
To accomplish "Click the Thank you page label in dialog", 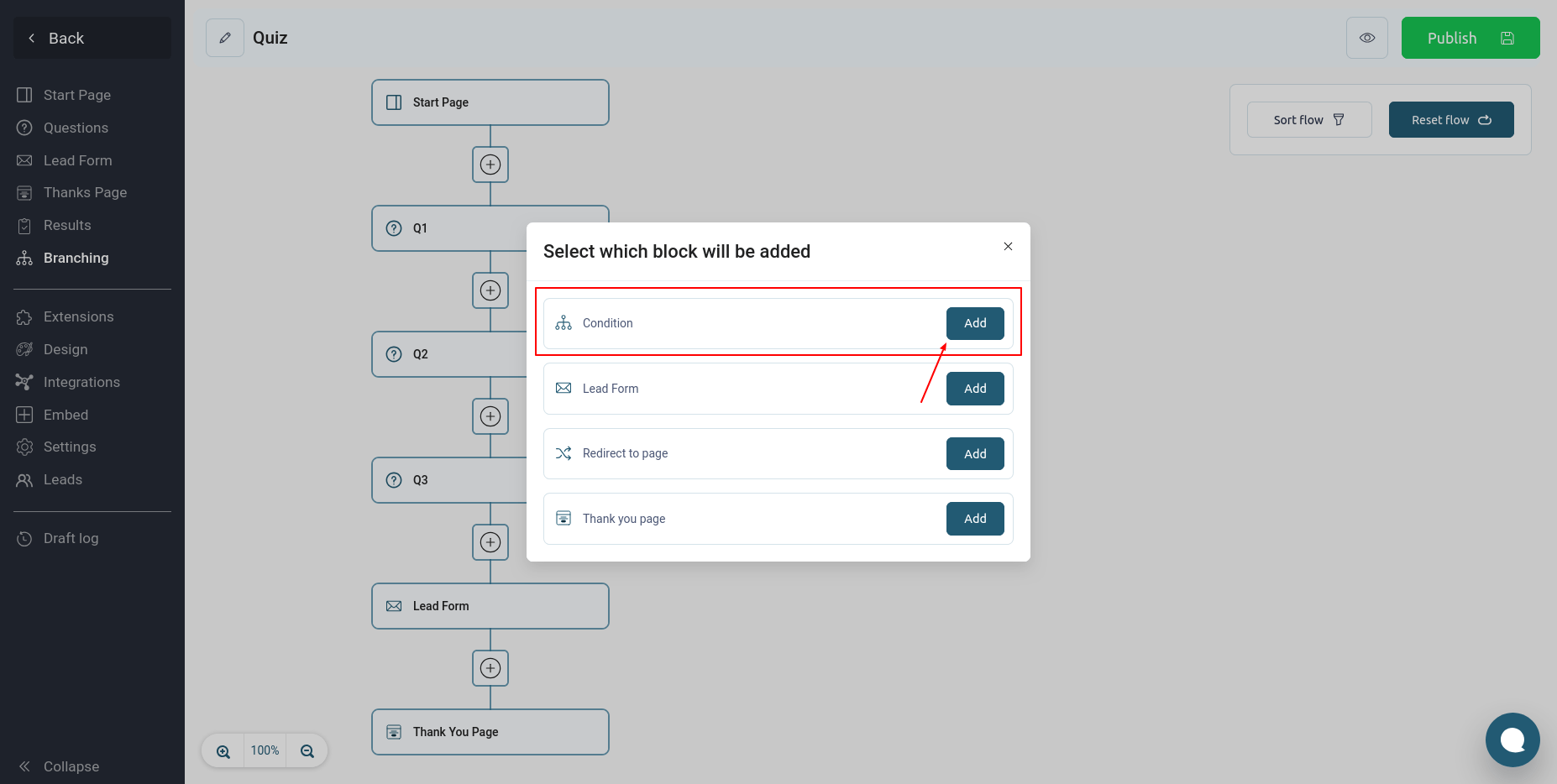I will tap(624, 519).
